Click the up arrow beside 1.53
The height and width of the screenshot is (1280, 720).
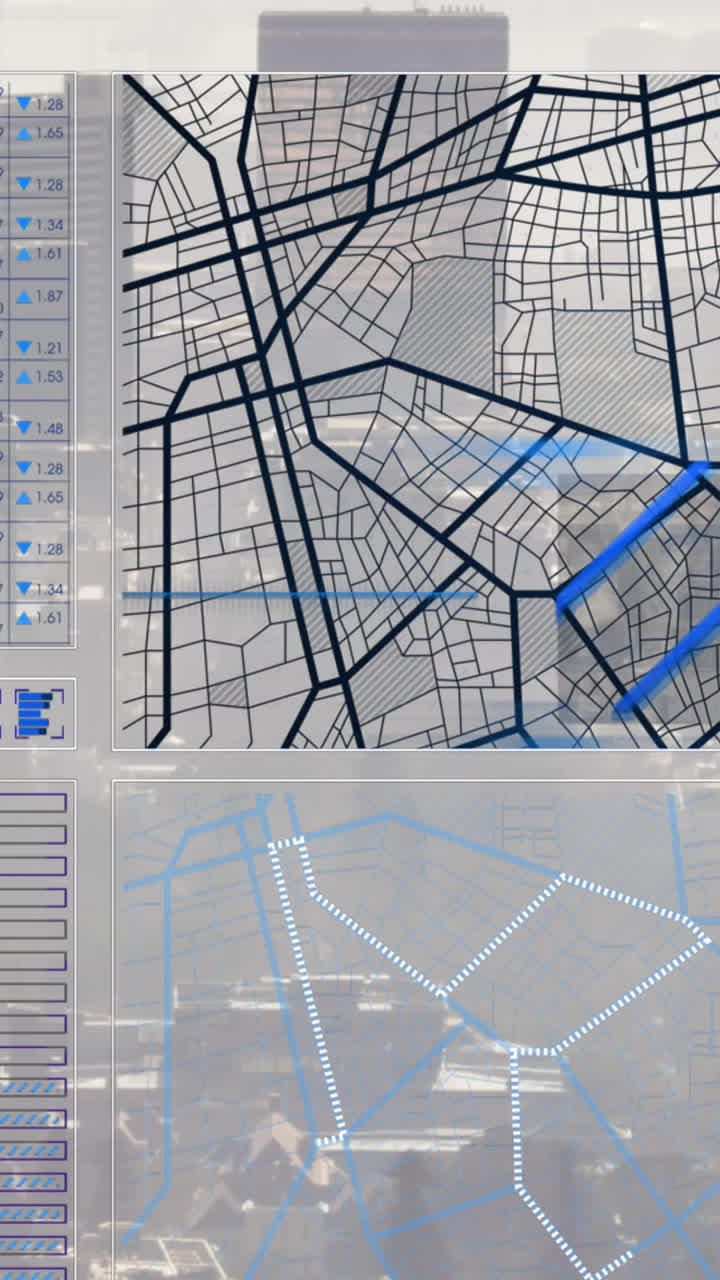(24, 377)
